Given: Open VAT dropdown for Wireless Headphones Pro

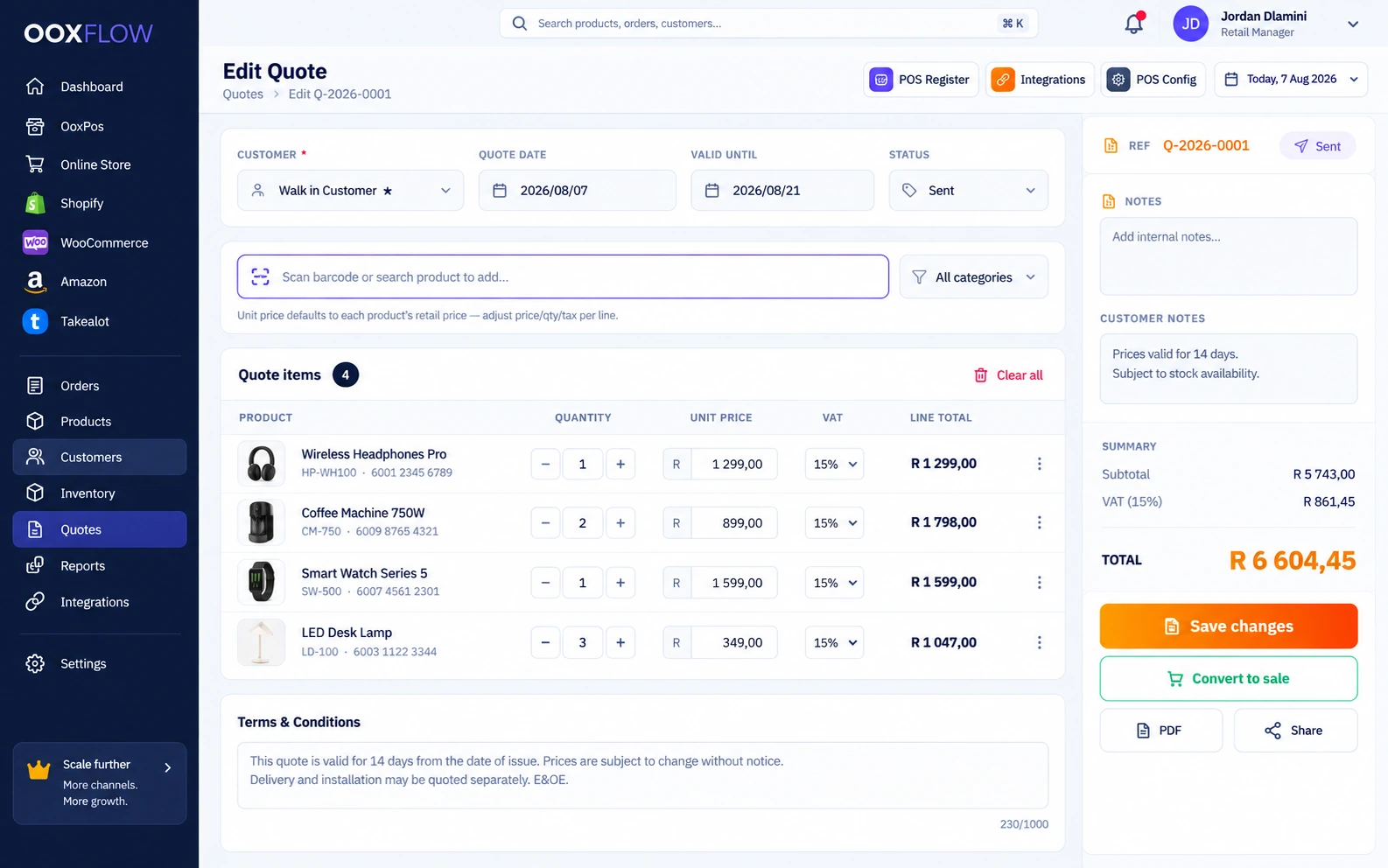Looking at the screenshot, I should point(834,464).
